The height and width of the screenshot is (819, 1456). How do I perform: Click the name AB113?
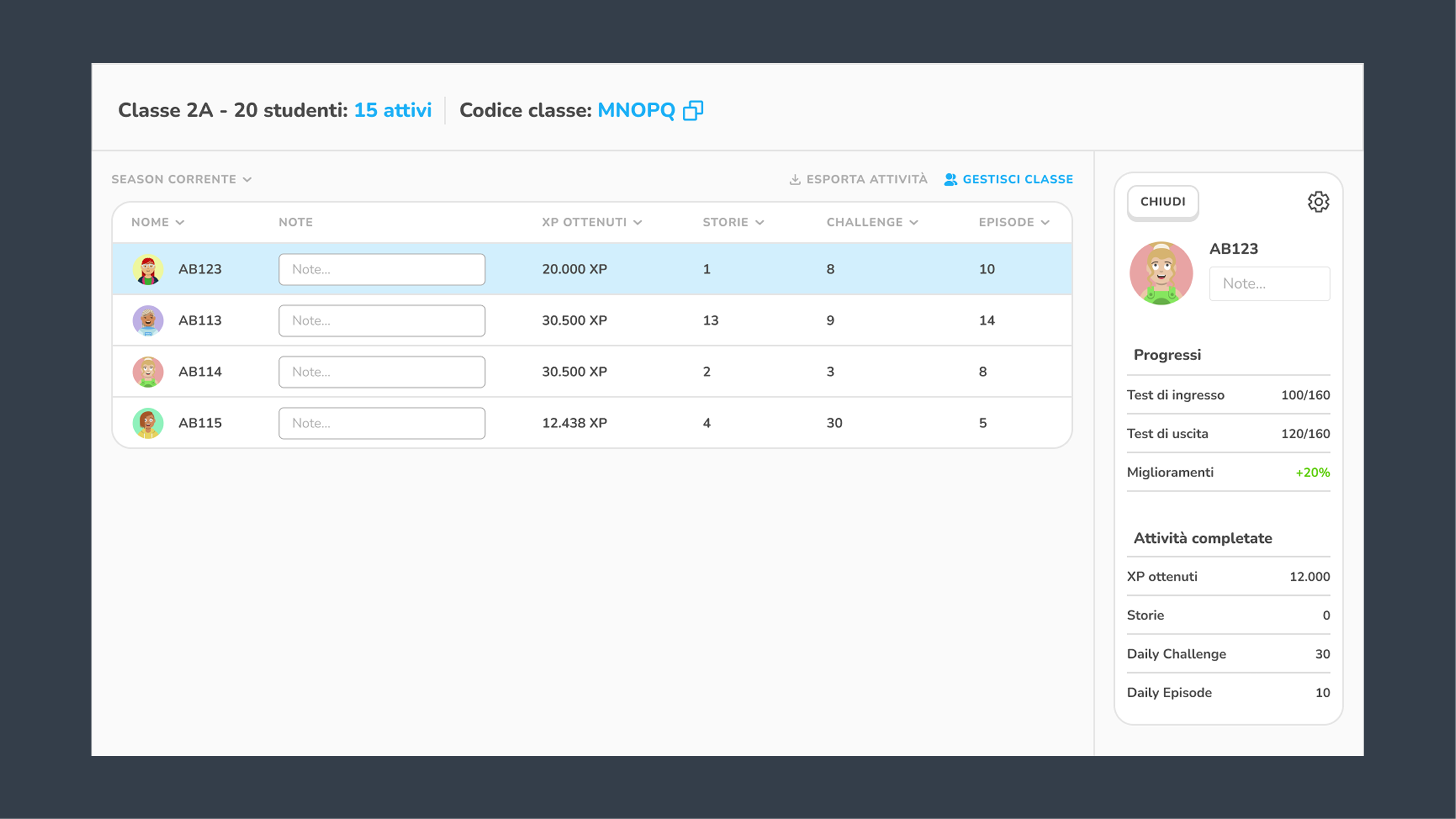200,321
